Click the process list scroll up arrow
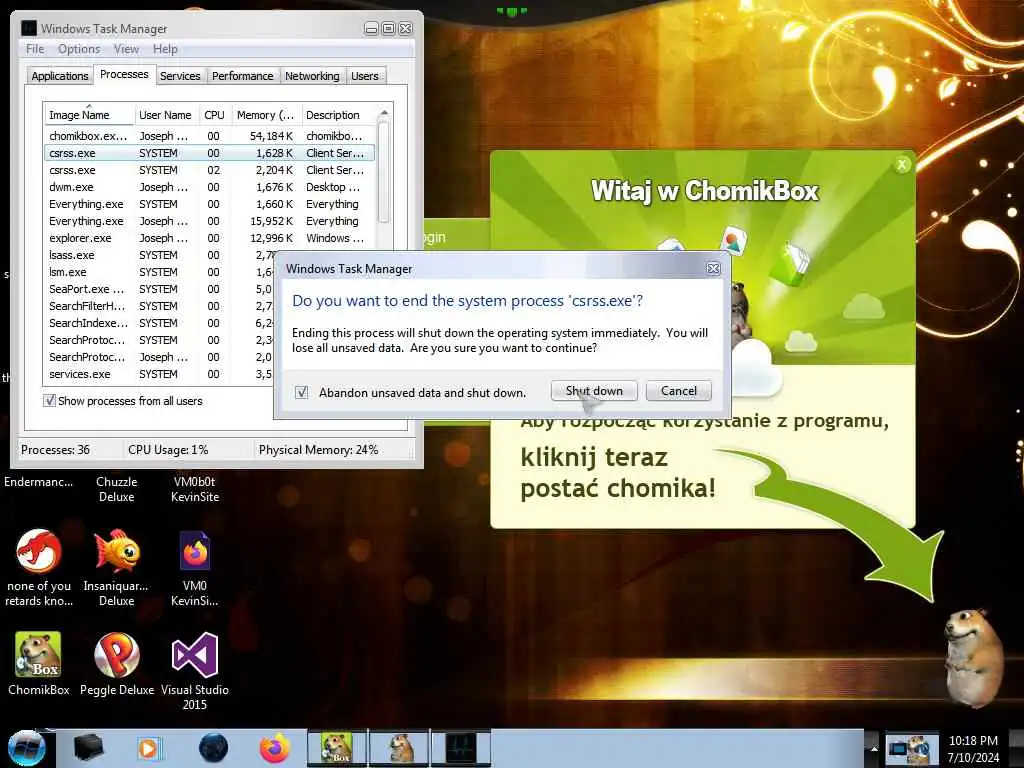The width and height of the screenshot is (1024, 768). (x=384, y=113)
